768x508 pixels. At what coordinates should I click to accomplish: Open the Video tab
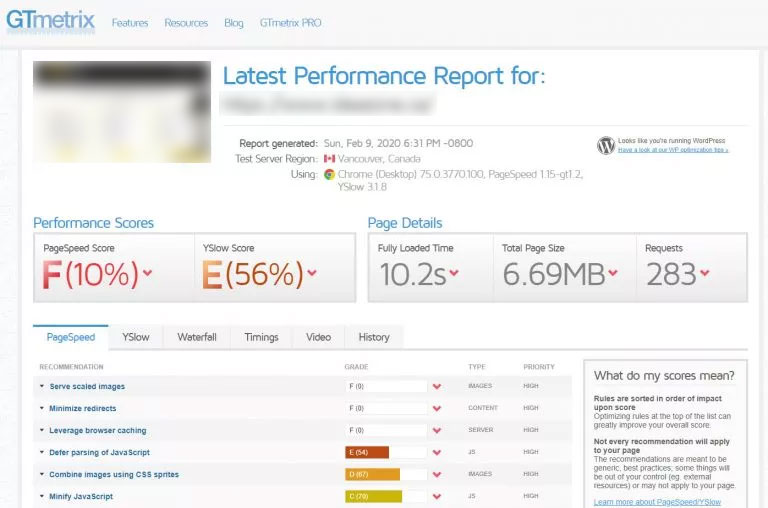(318, 338)
